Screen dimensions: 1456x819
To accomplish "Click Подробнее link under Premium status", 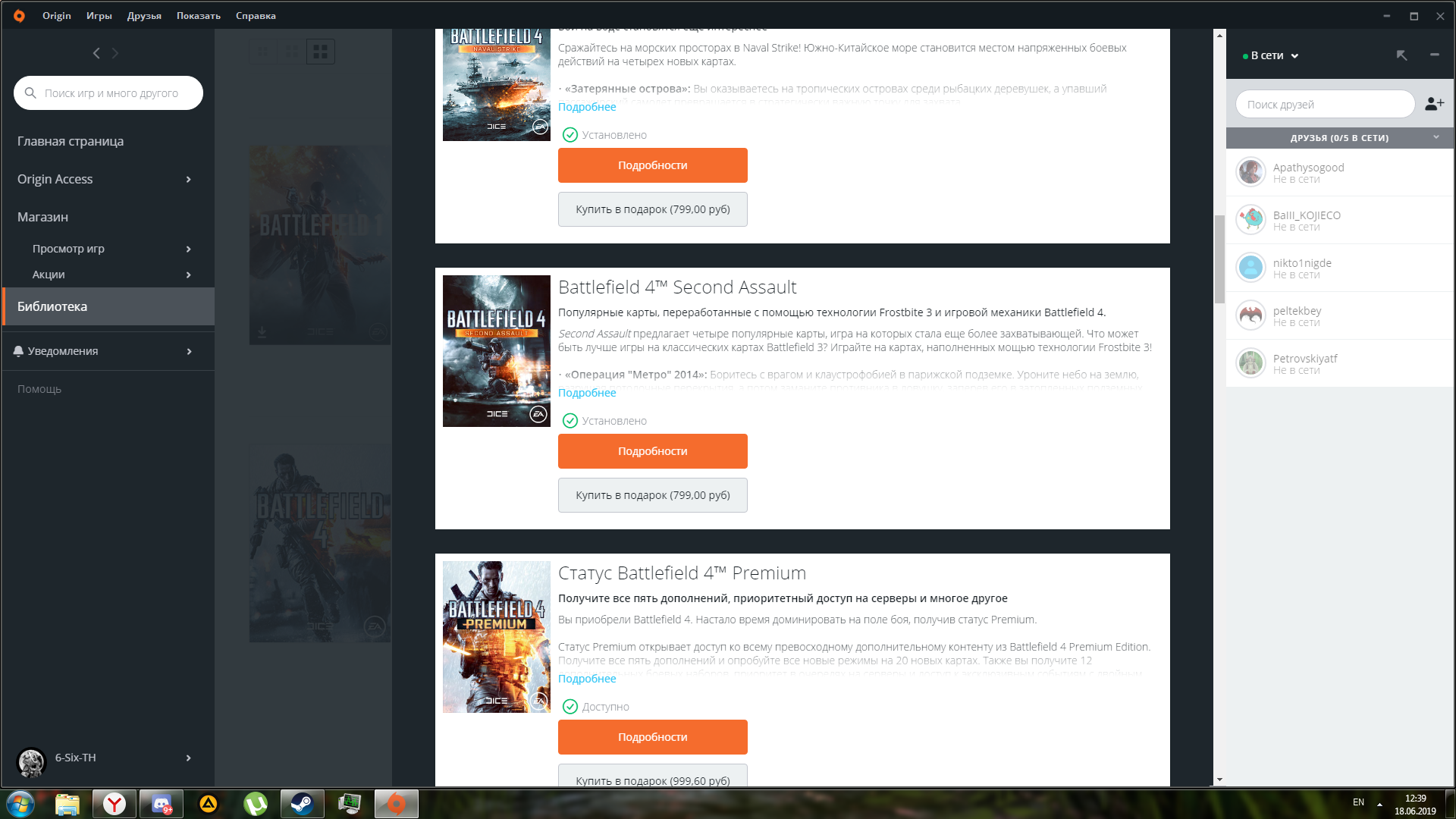I will 587,679.
